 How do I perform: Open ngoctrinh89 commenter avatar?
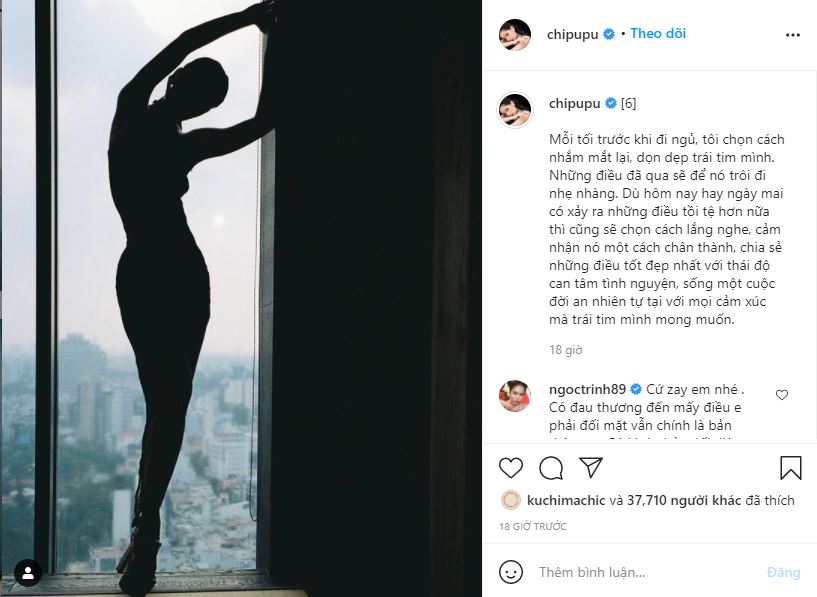click(515, 396)
